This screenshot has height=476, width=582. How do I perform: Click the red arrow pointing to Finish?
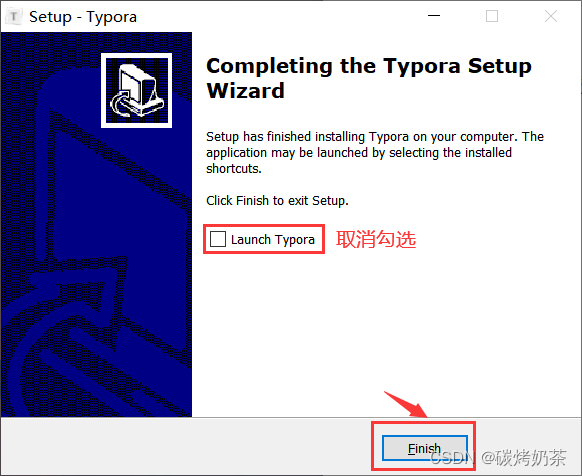coord(406,404)
